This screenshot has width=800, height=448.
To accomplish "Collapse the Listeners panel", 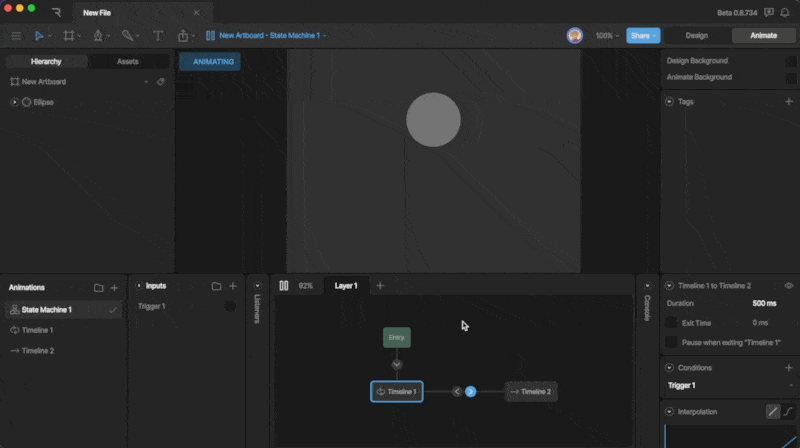I will [257, 286].
